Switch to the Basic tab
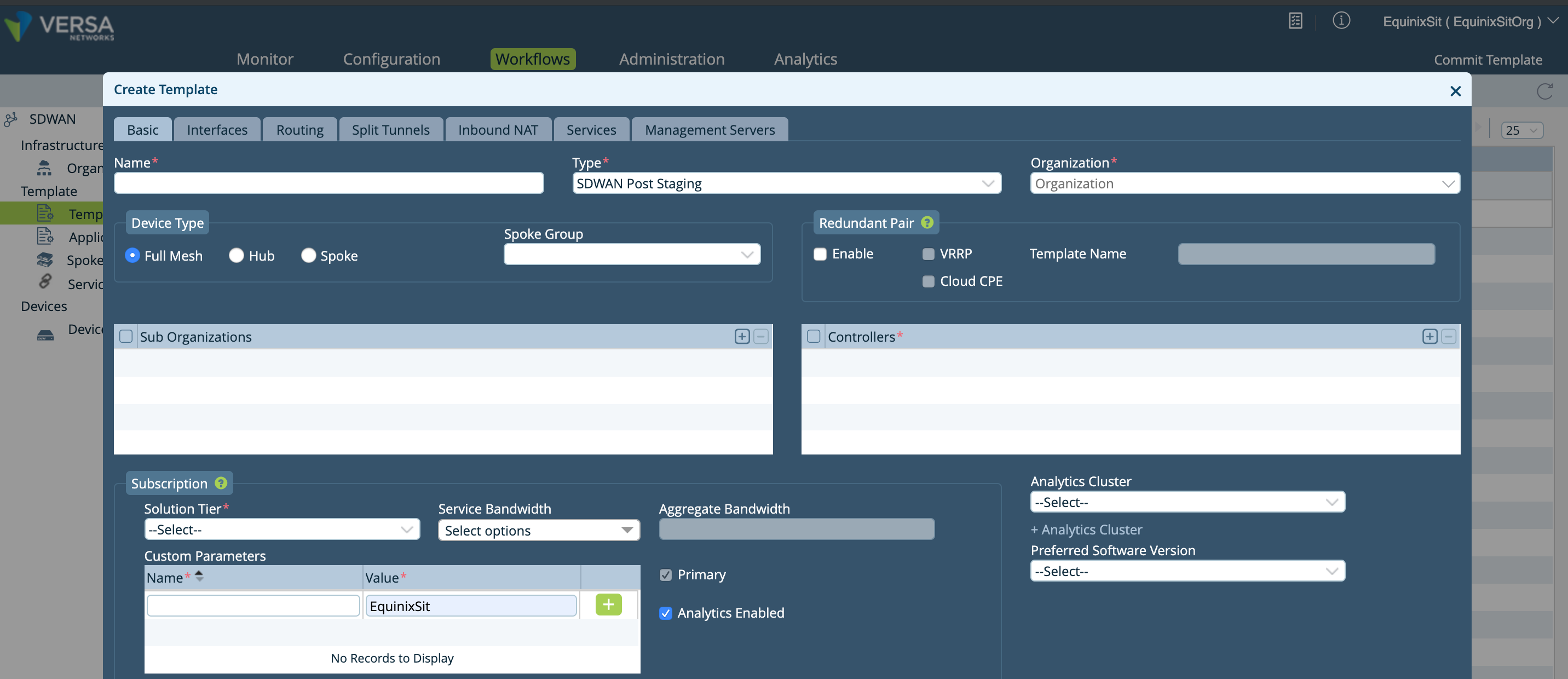This screenshot has width=1568, height=679. (x=142, y=130)
